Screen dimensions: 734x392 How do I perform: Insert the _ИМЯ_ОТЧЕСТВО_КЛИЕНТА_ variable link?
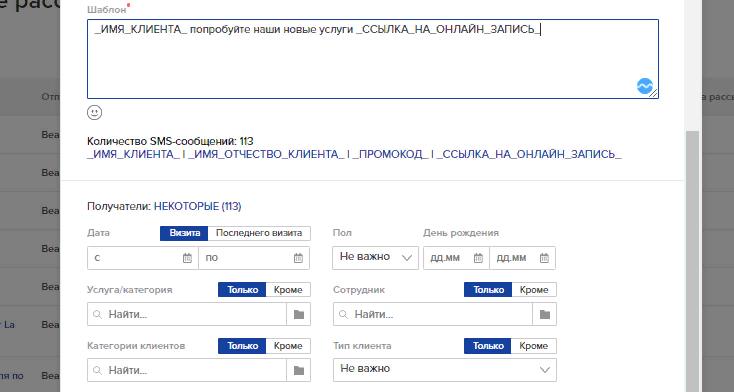click(266, 155)
